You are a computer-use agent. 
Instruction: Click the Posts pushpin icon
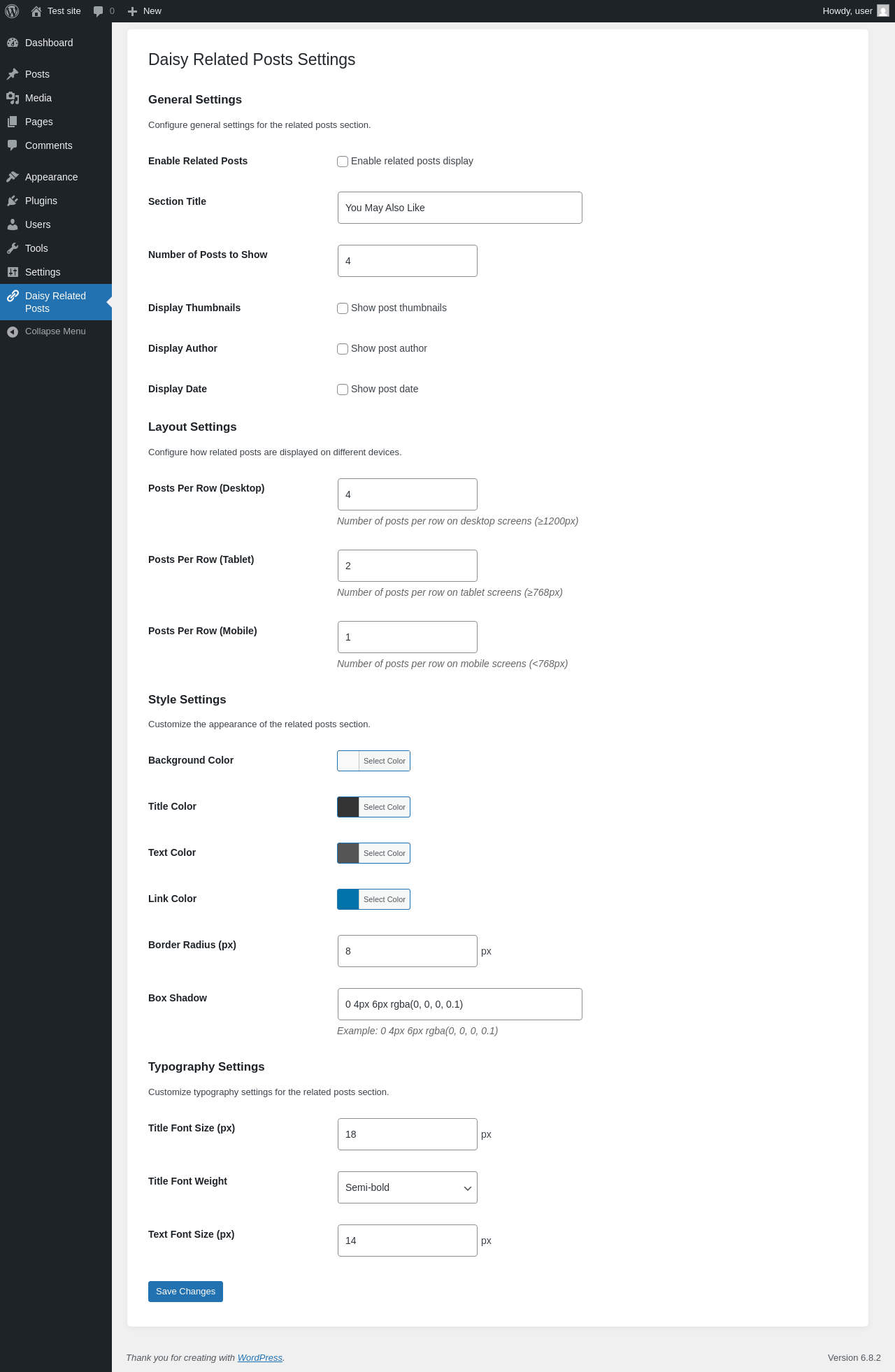(13, 74)
